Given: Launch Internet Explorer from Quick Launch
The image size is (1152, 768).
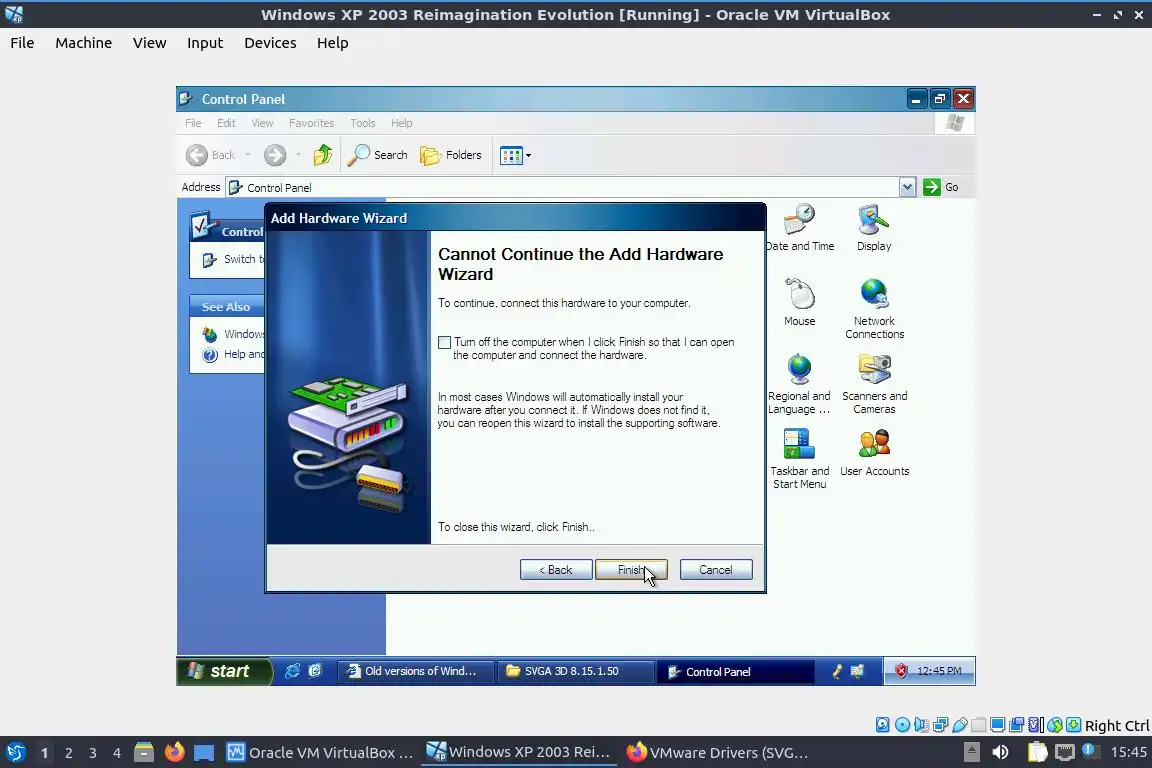Looking at the screenshot, I should tap(292, 671).
